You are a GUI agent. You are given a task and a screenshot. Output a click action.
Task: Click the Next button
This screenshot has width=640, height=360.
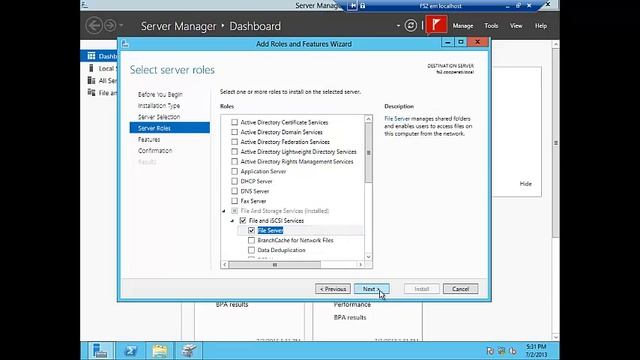click(x=371, y=289)
